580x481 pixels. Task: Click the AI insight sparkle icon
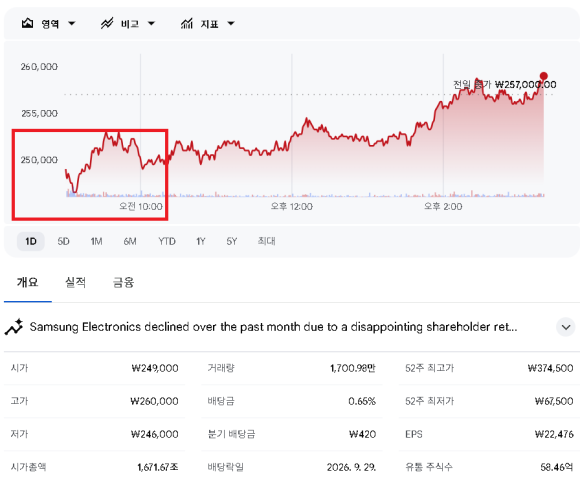pos(14,327)
